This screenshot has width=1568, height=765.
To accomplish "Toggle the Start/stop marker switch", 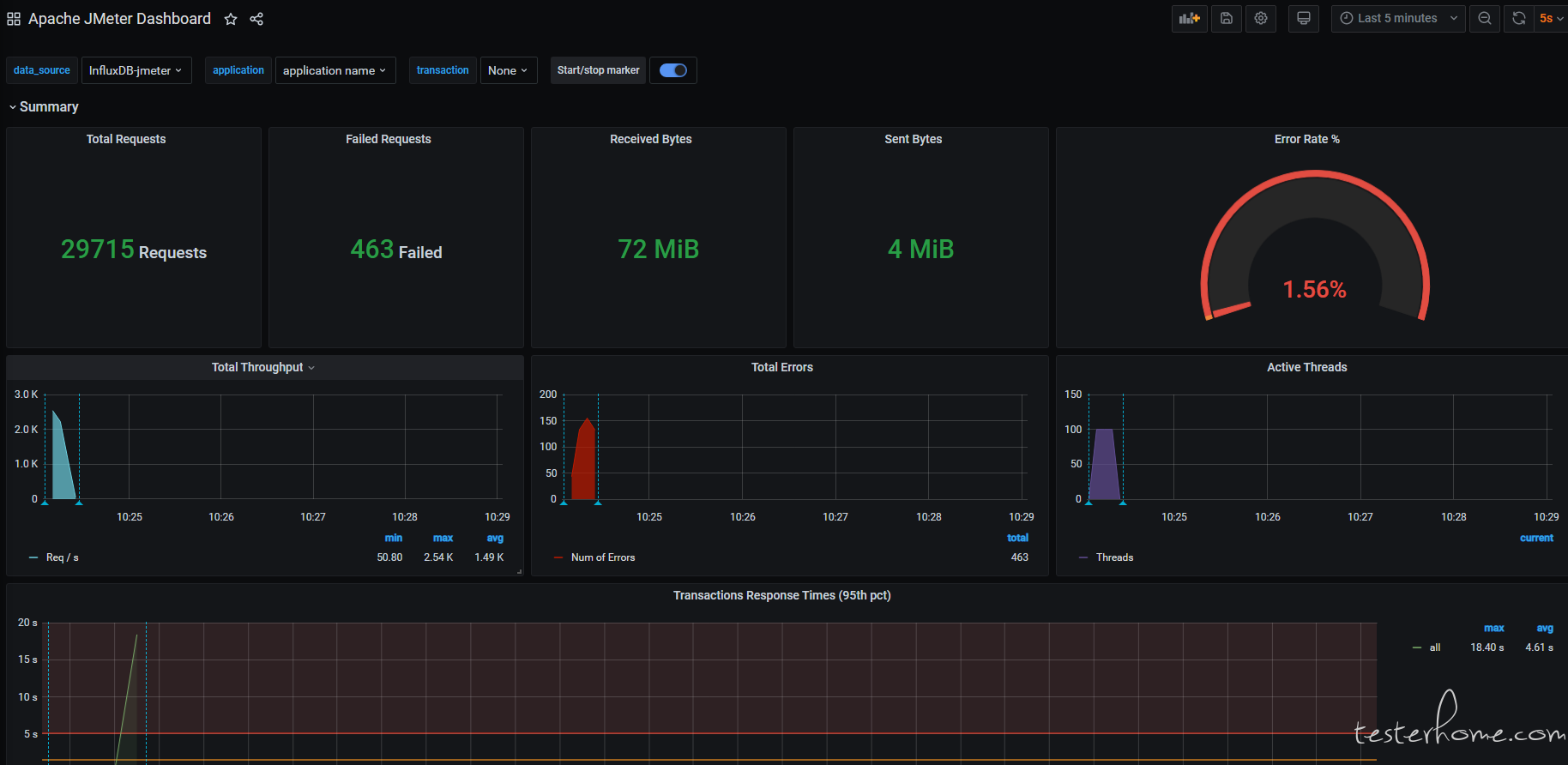I will pyautogui.click(x=673, y=70).
